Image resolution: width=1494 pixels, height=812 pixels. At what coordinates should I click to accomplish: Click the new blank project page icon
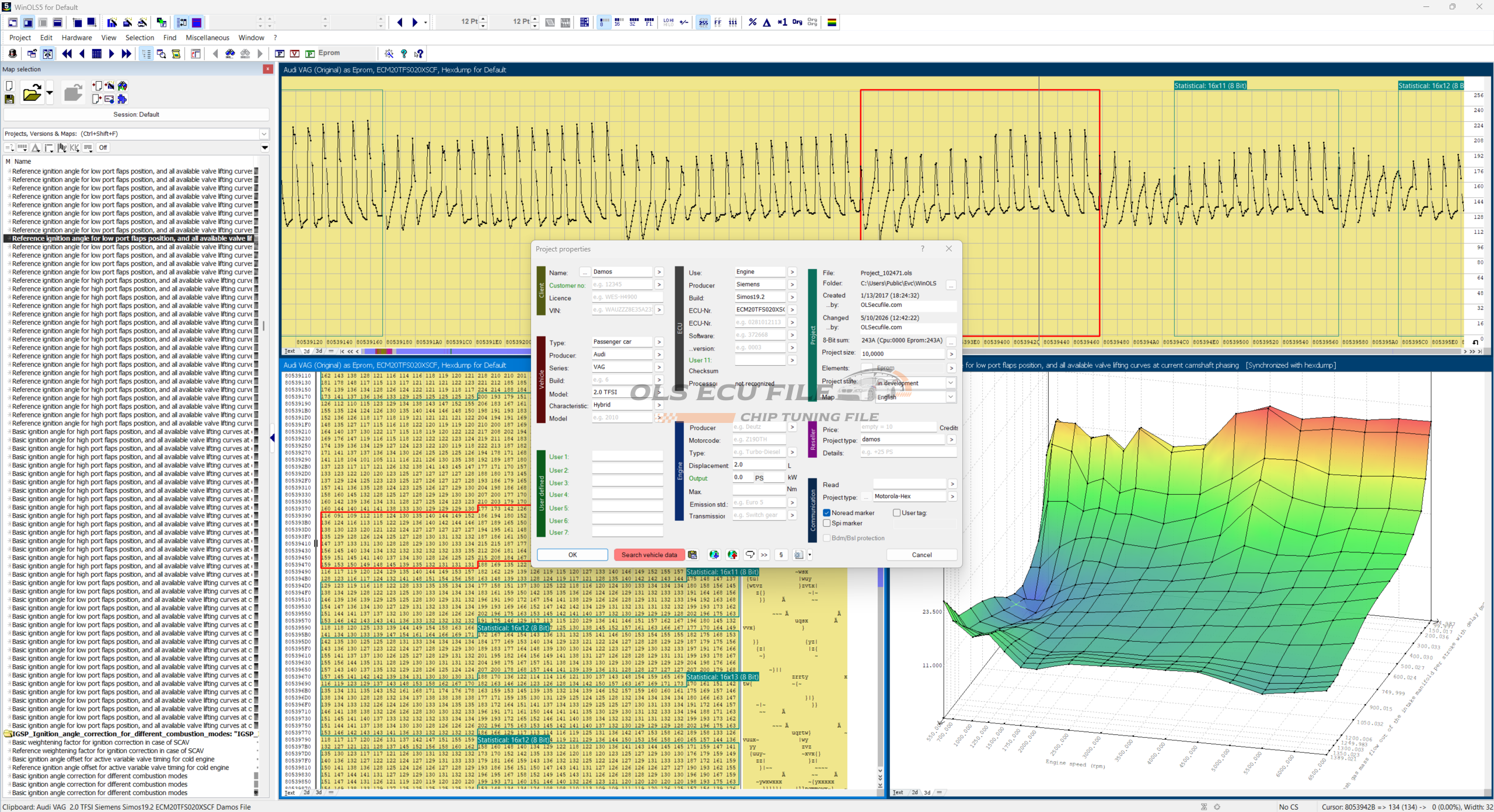(9, 86)
